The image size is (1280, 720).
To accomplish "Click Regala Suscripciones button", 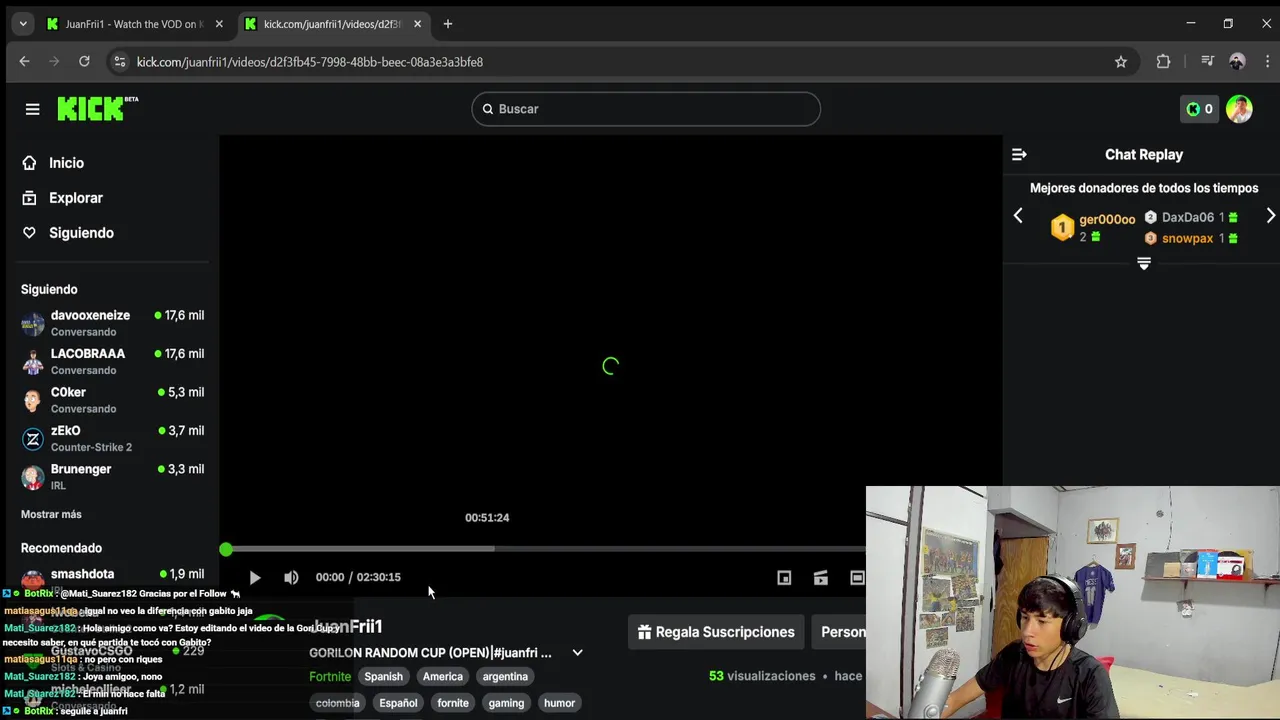I will point(716,632).
